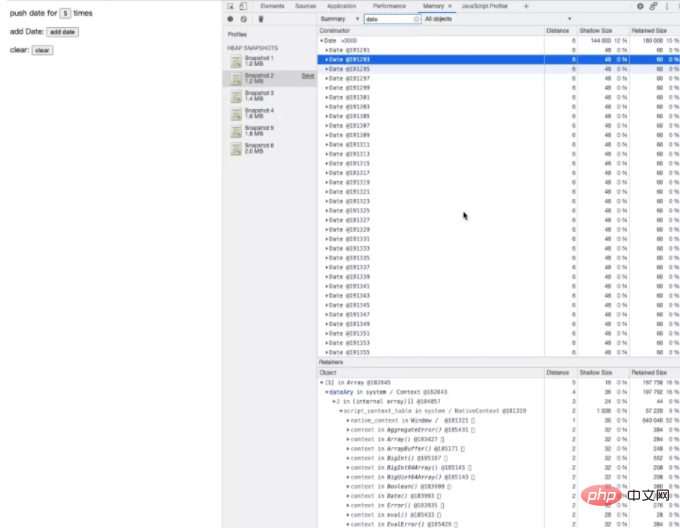Select context in eval() retainer row
This screenshot has height=528, width=680.
point(498,515)
